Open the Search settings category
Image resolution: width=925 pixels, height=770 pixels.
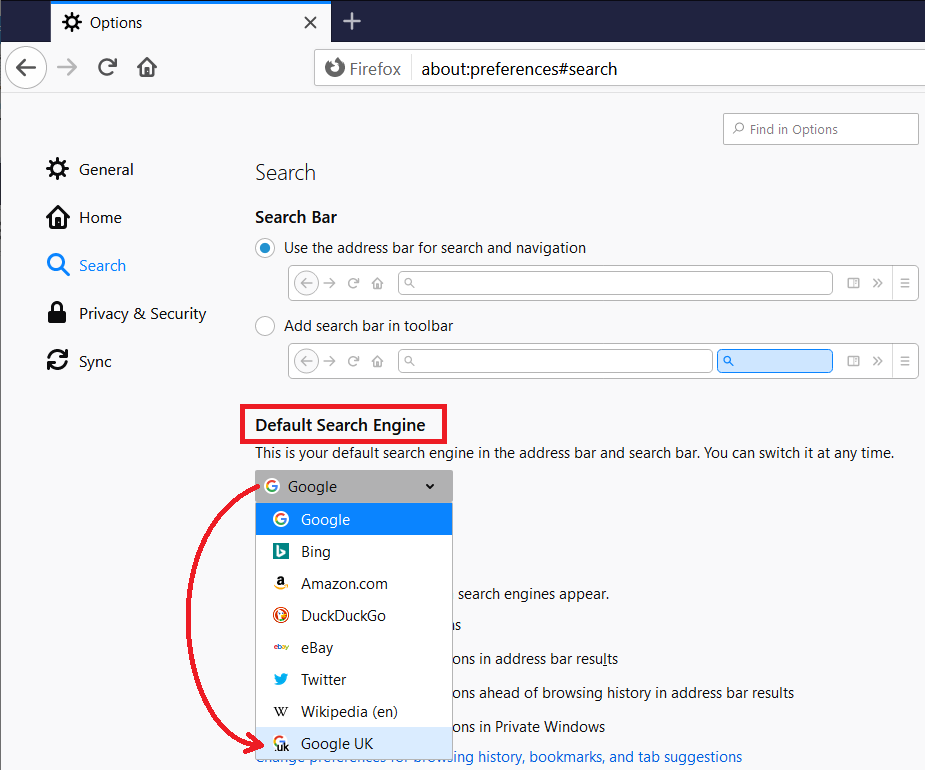[x=87, y=266]
